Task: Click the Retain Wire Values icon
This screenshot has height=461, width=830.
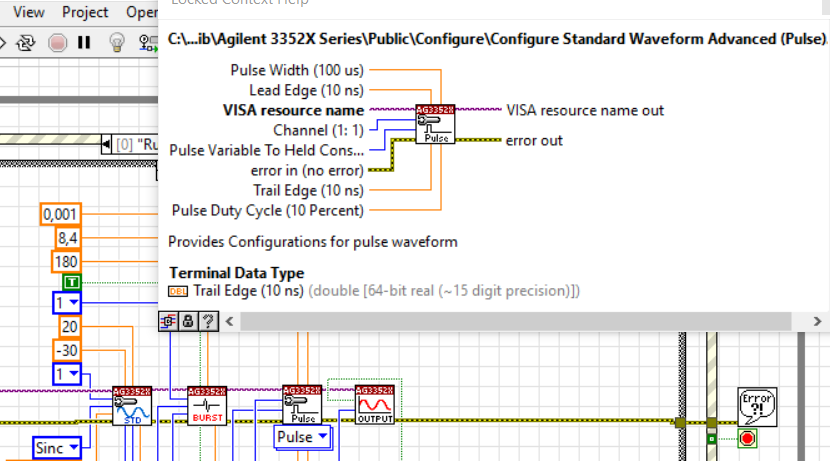Action: [x=148, y=42]
